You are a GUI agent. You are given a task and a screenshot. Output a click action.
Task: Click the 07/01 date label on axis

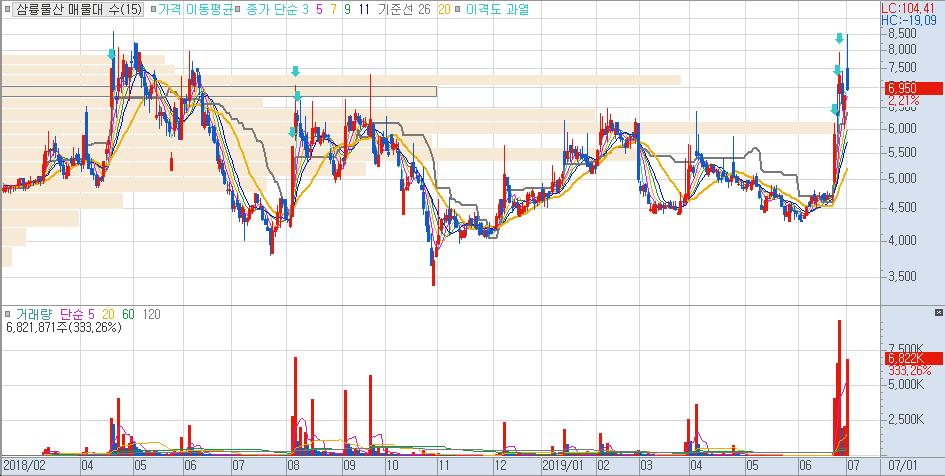(x=903, y=466)
